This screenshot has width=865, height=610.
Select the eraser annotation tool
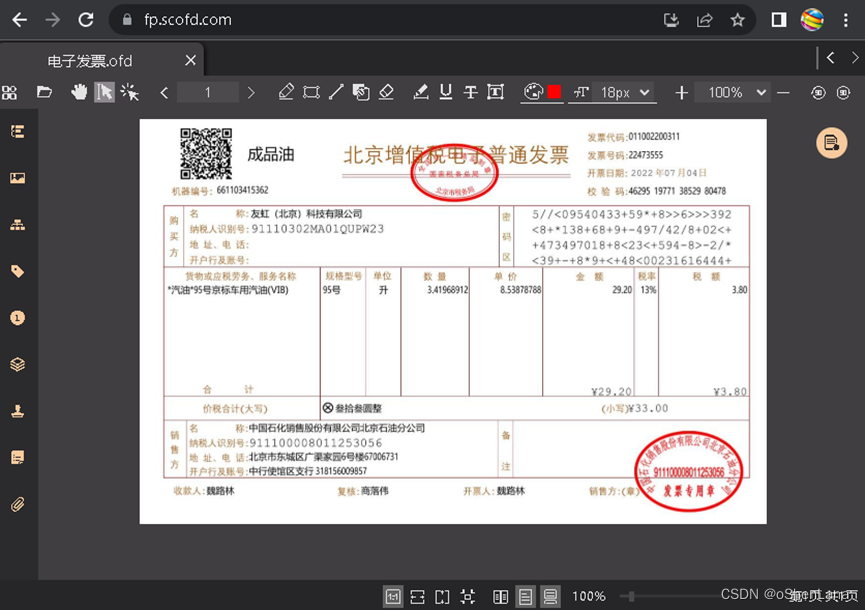(x=388, y=92)
